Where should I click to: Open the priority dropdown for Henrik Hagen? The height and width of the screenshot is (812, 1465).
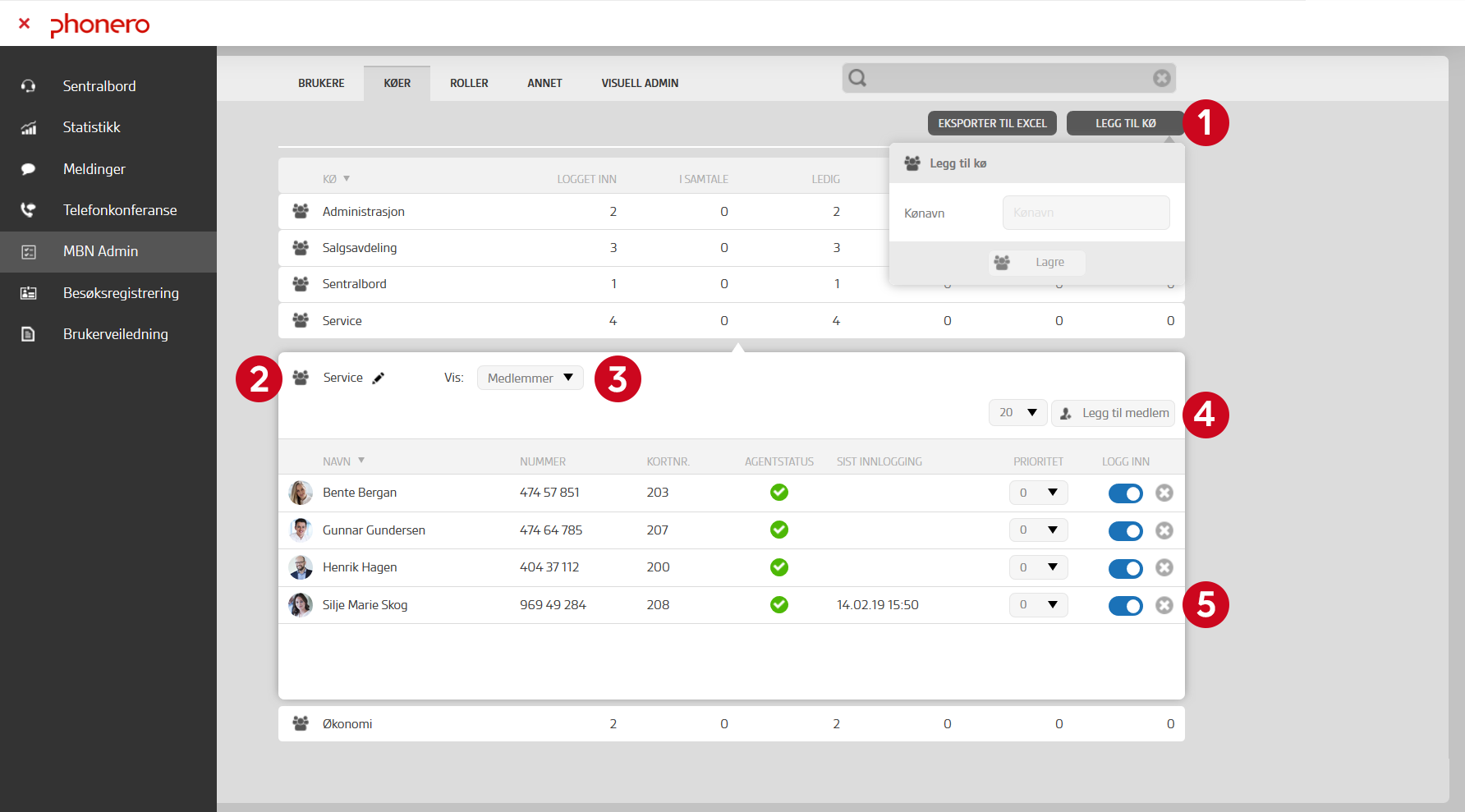pos(1039,567)
